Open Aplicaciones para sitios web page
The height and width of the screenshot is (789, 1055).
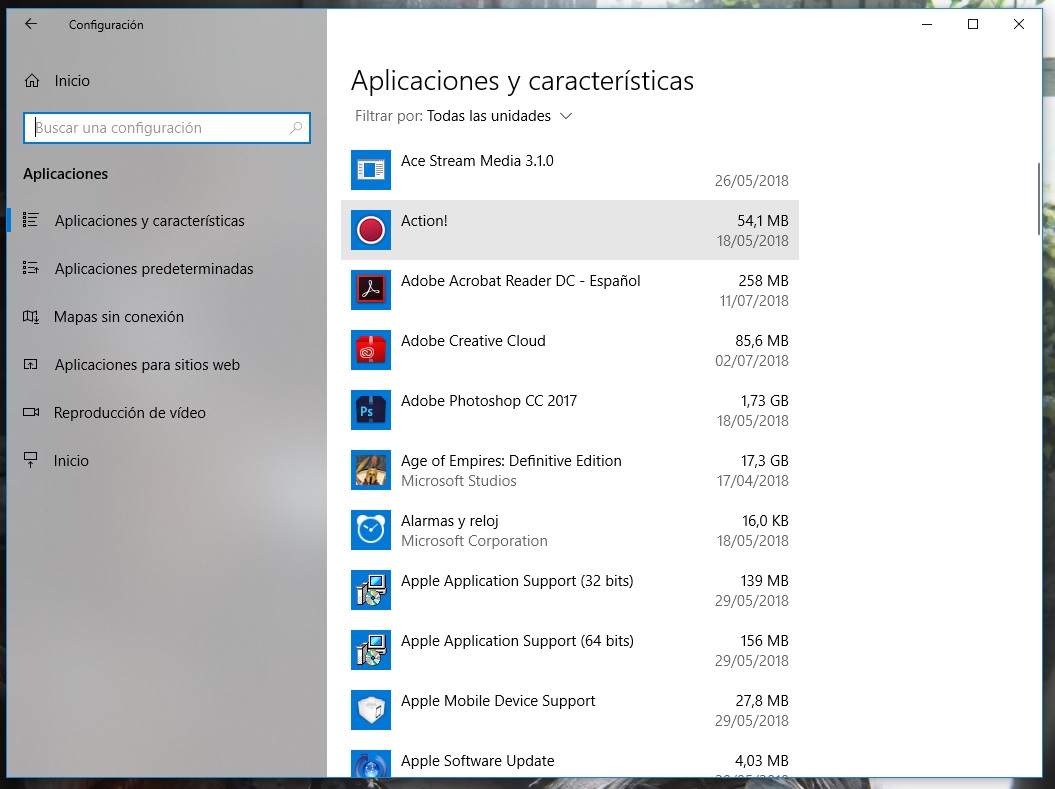click(147, 365)
